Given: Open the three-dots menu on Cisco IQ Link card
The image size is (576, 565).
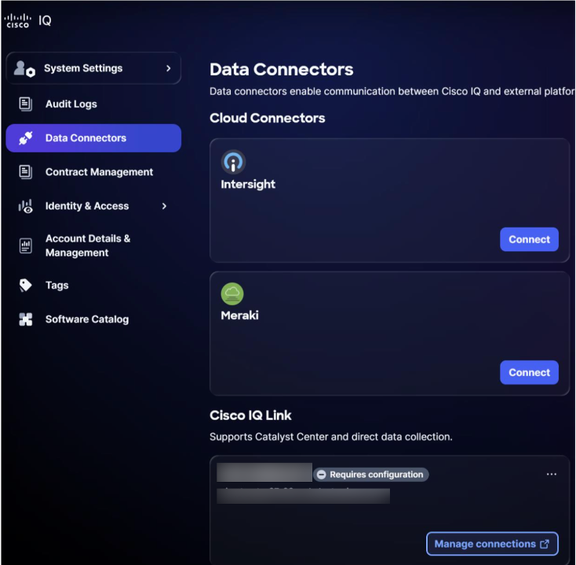Looking at the screenshot, I should [x=551, y=474].
